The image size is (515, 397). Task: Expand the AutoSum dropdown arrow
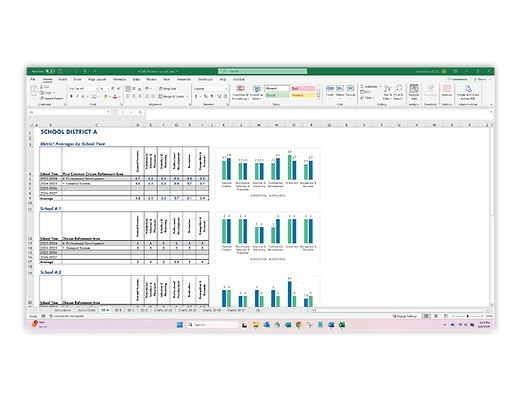point(380,86)
